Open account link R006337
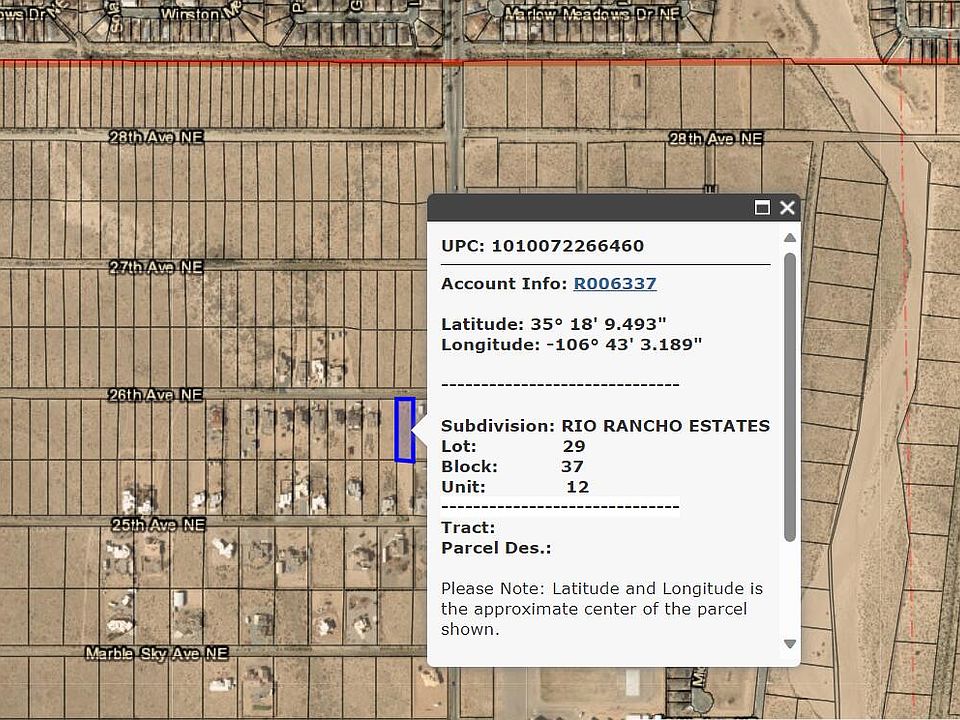960x720 pixels. 614,284
